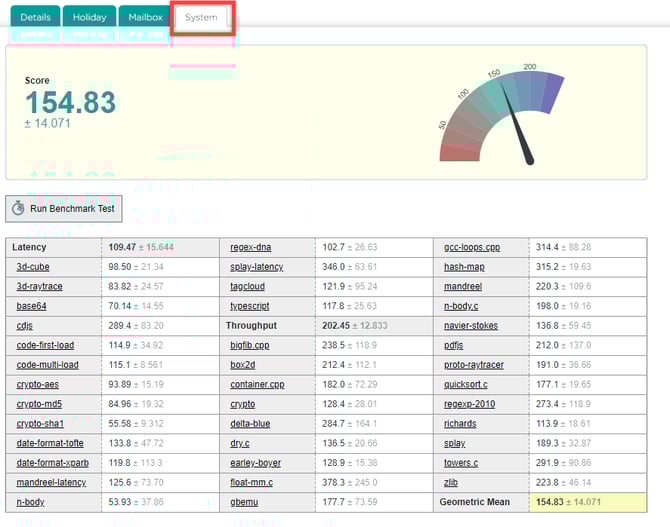Open the regex-dna benchmark link
Viewport: 670px width, 527px height.
250,247
